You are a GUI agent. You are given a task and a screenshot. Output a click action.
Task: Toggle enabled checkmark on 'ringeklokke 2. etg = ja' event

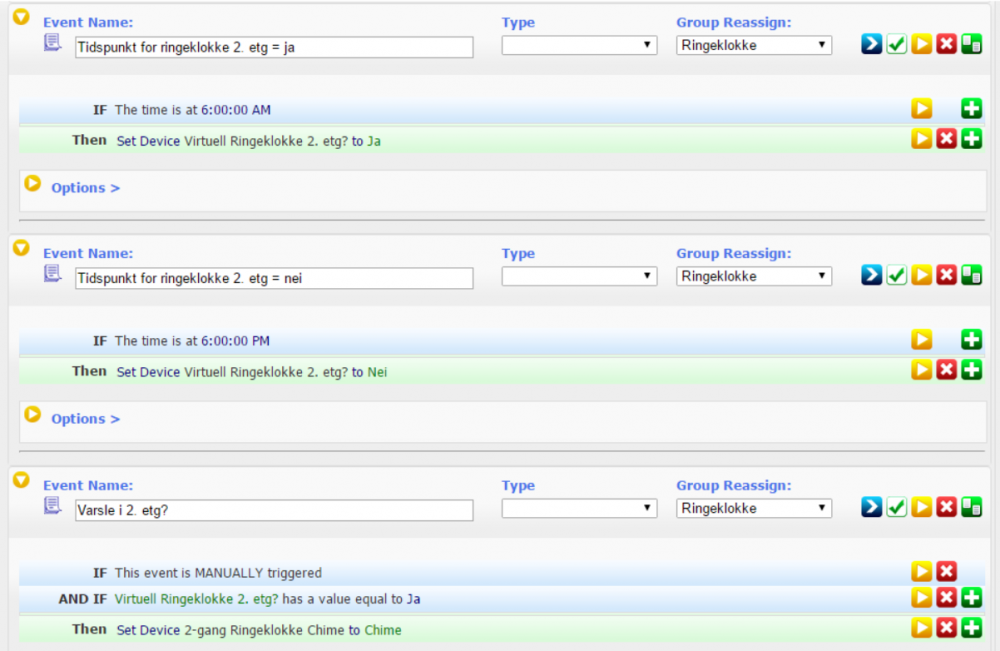(897, 45)
